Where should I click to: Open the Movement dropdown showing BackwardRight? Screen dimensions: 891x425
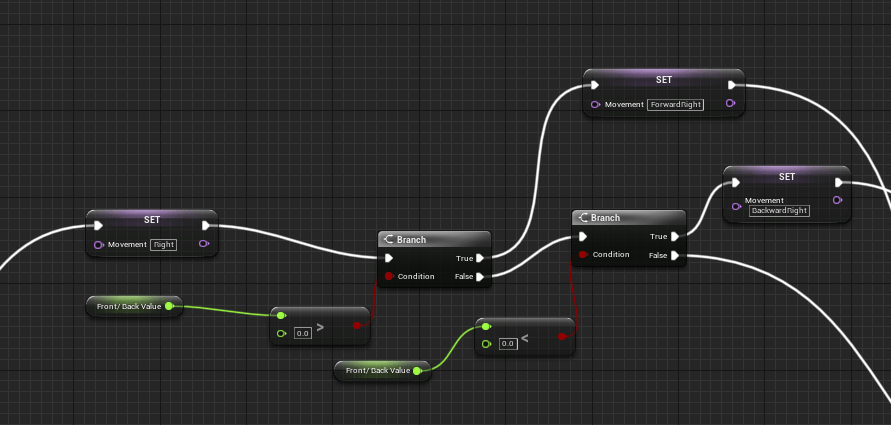(779, 211)
